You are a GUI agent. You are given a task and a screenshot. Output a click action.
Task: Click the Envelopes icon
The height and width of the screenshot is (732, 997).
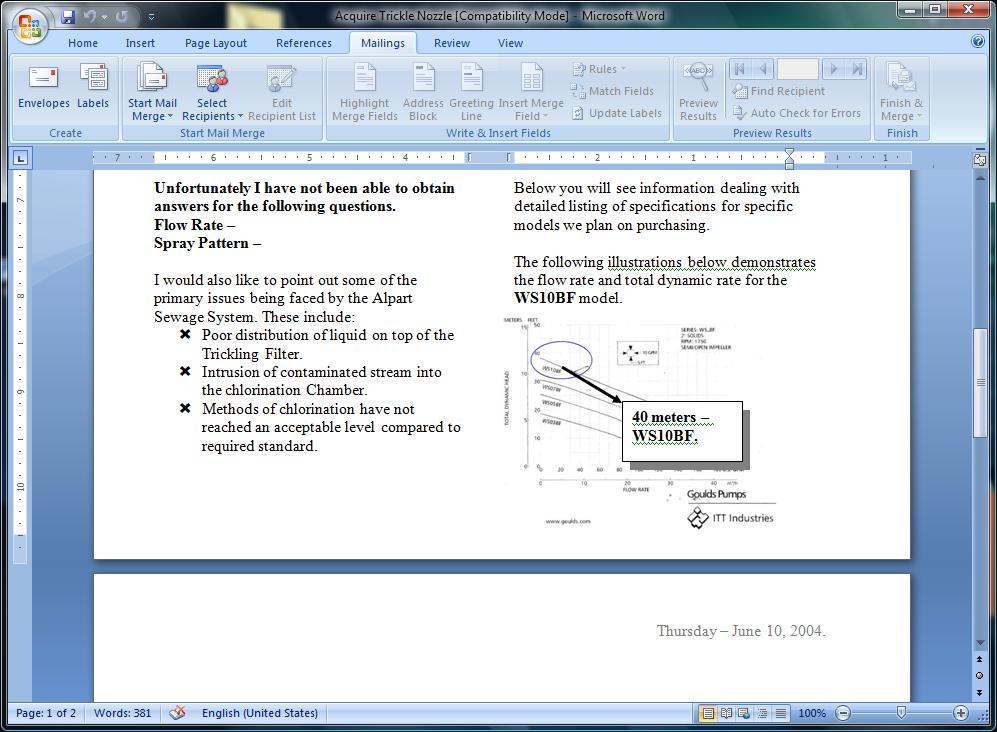pyautogui.click(x=43, y=86)
